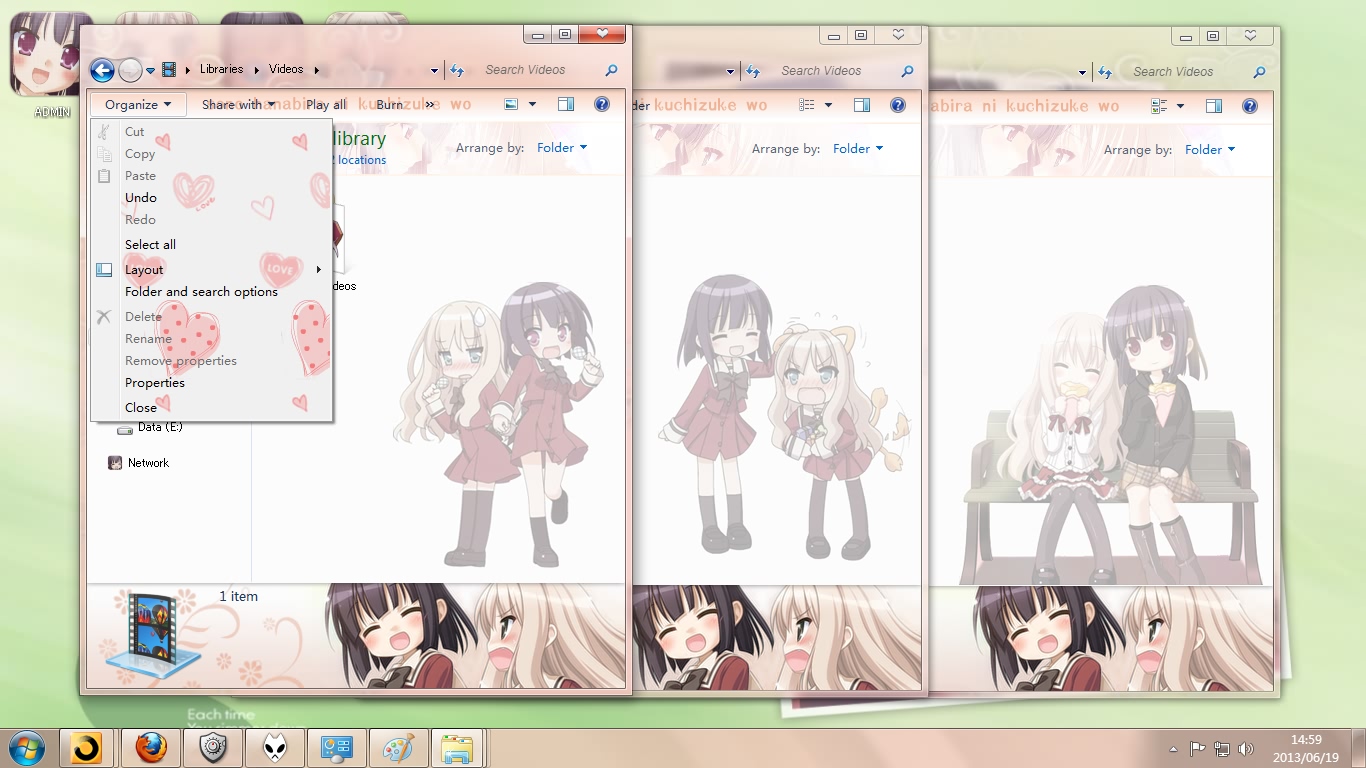Refresh the rightmost window

1105,72
